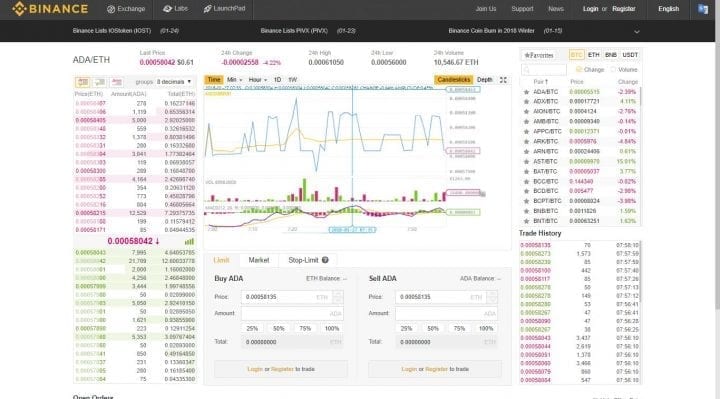Select the 1D chart interval
Viewport: 720px width, 399px height.
click(x=277, y=80)
